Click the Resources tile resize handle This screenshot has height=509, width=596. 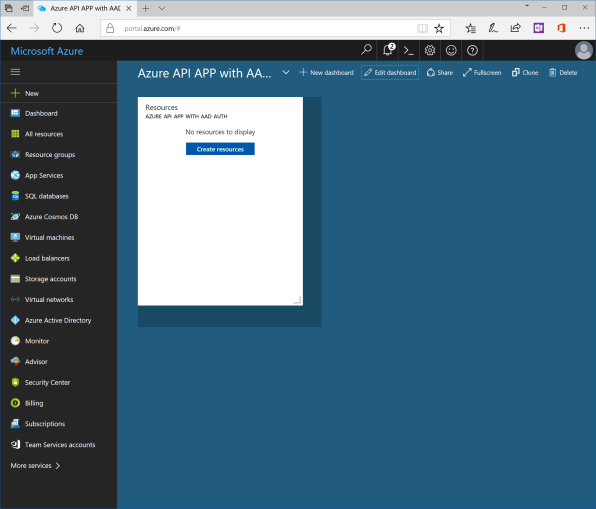[298, 300]
